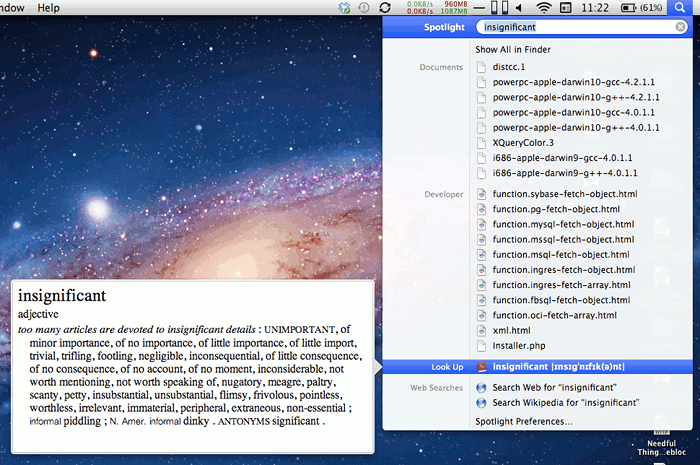This screenshot has width=700, height=465.
Task: Open Spotlight Preferences
Action: point(523,421)
